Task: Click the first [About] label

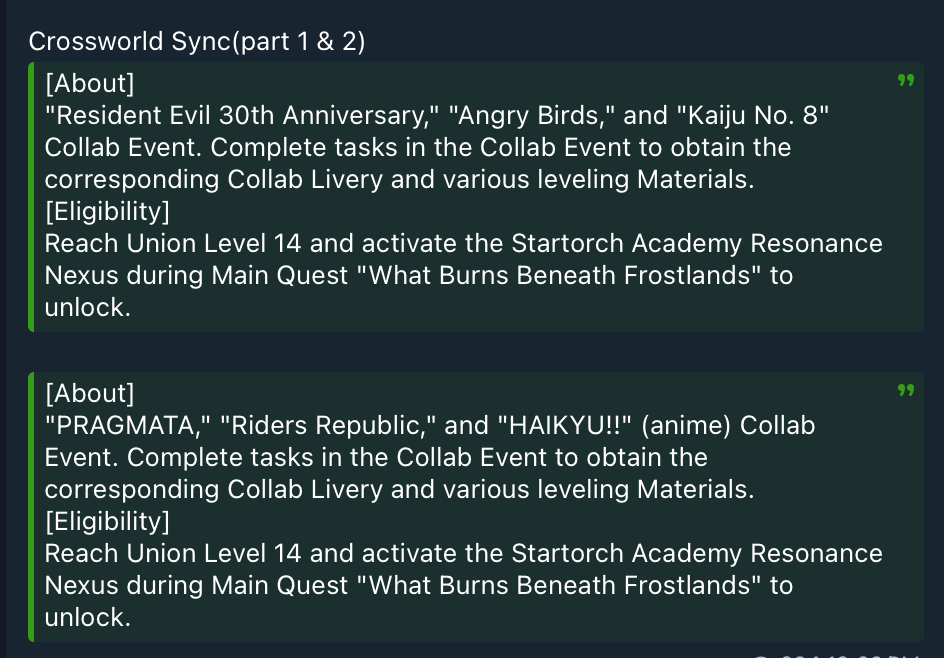Action: [x=89, y=83]
